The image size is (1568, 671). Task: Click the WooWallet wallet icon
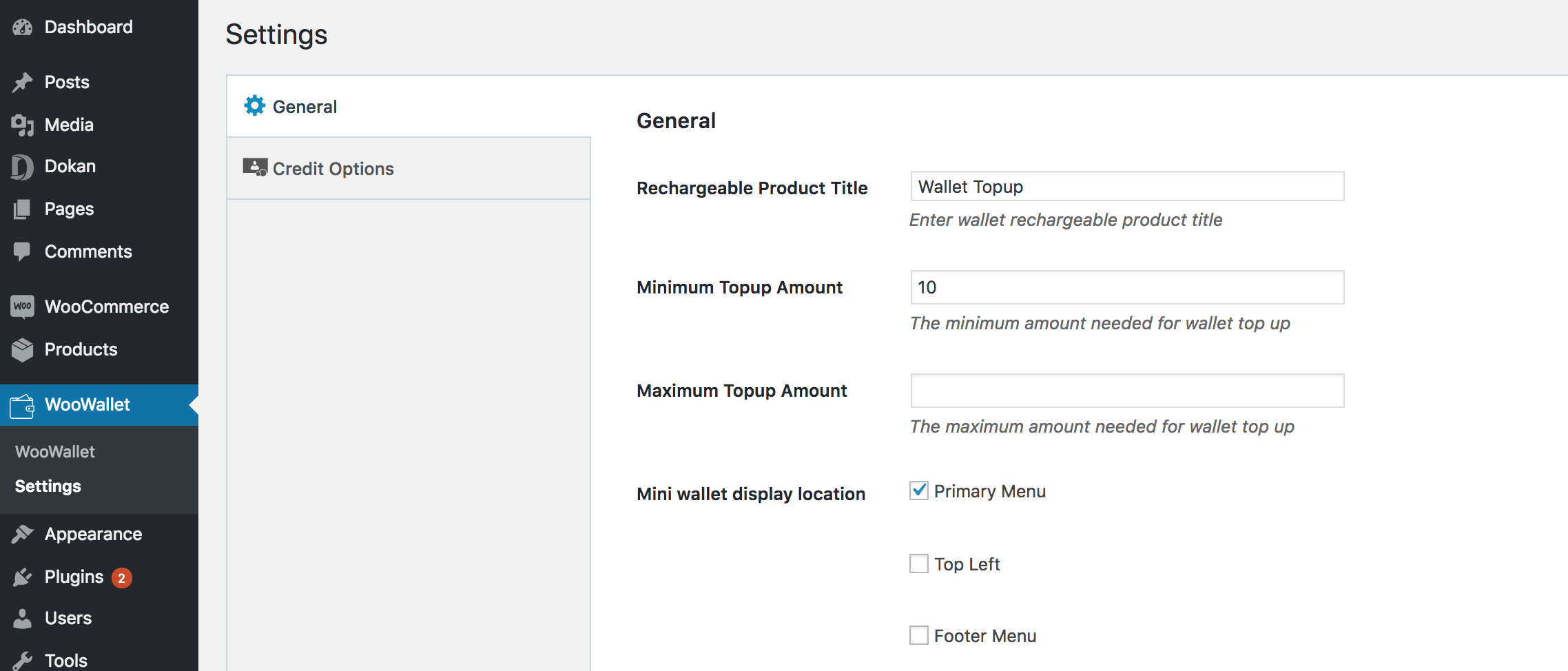point(22,406)
